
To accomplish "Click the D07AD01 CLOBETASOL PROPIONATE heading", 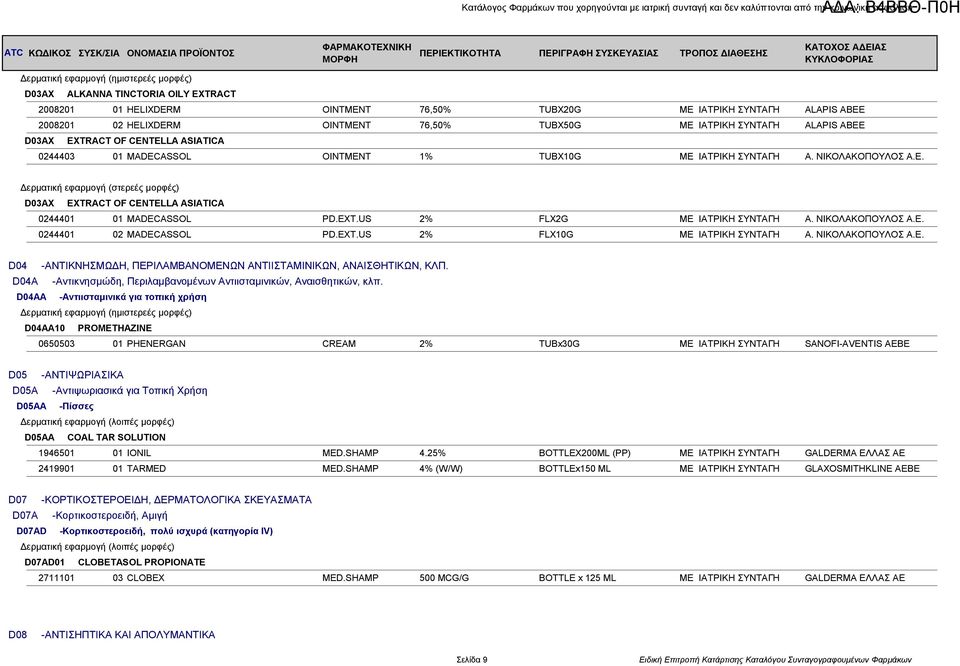I will click(x=115, y=562).
